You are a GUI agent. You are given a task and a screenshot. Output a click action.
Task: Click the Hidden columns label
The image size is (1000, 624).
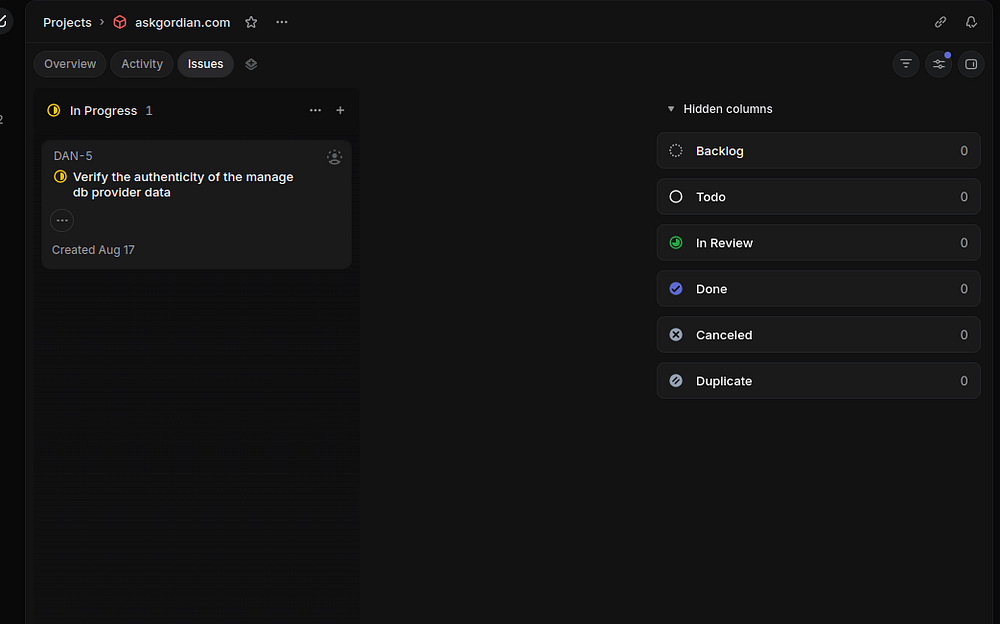pyautogui.click(x=728, y=109)
